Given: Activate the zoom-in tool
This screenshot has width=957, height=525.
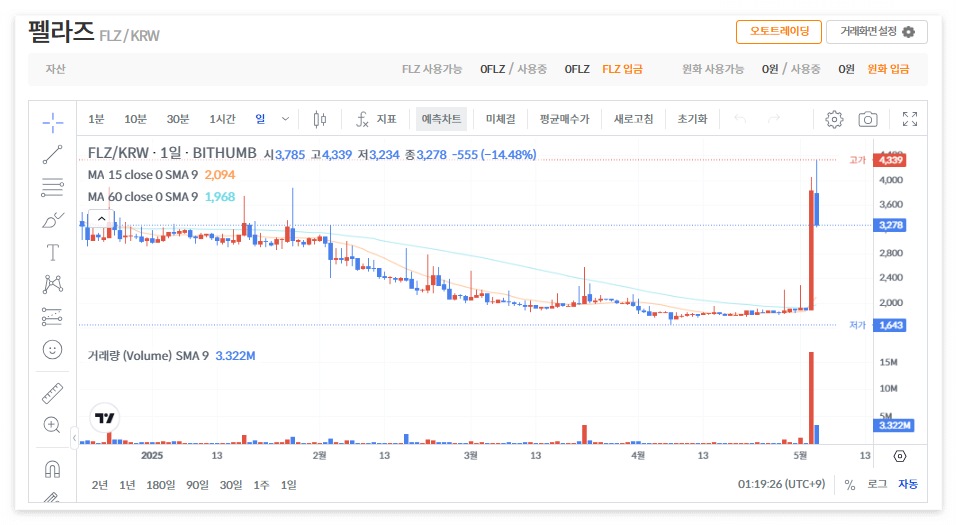Looking at the screenshot, I should click(52, 425).
